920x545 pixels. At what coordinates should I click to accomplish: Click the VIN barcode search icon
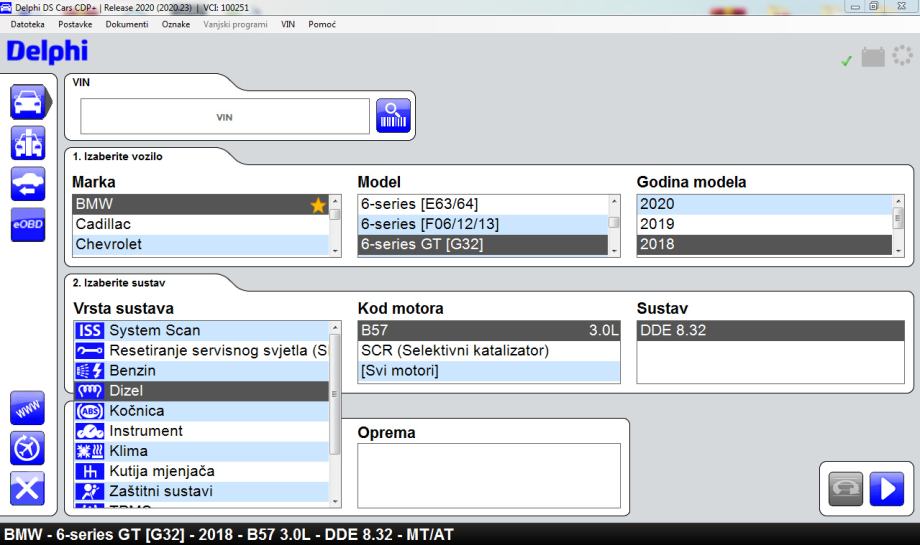click(393, 116)
